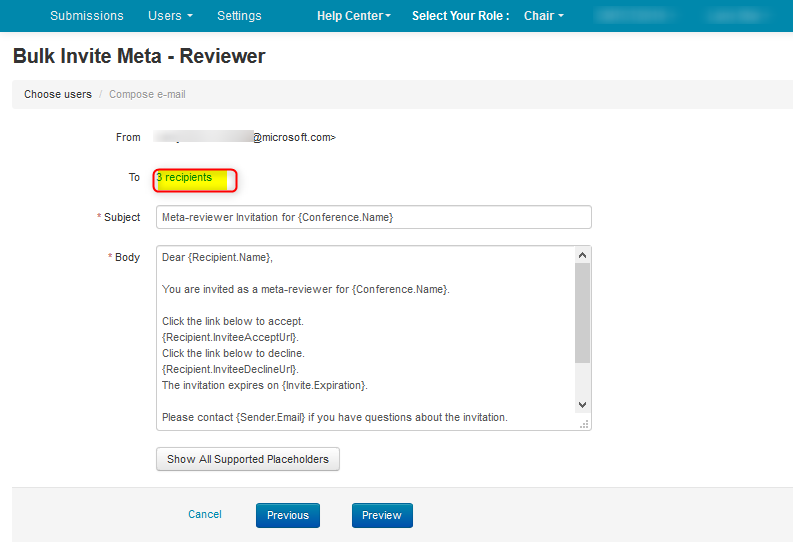Open the Settings menu item

[239, 16]
